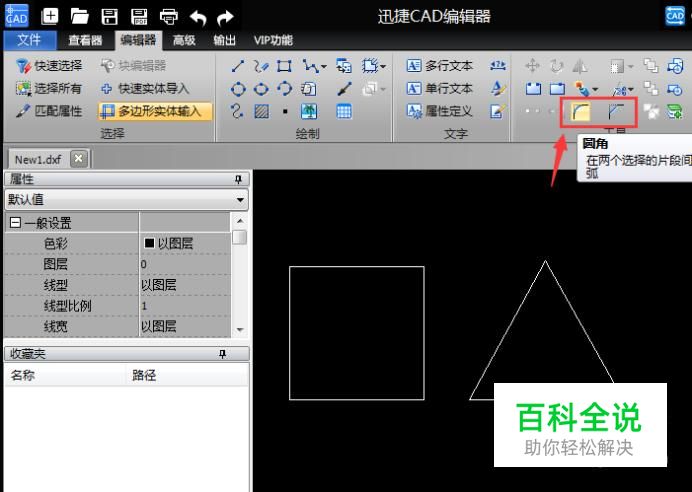Switch to the VIP功能 tab

(273, 41)
